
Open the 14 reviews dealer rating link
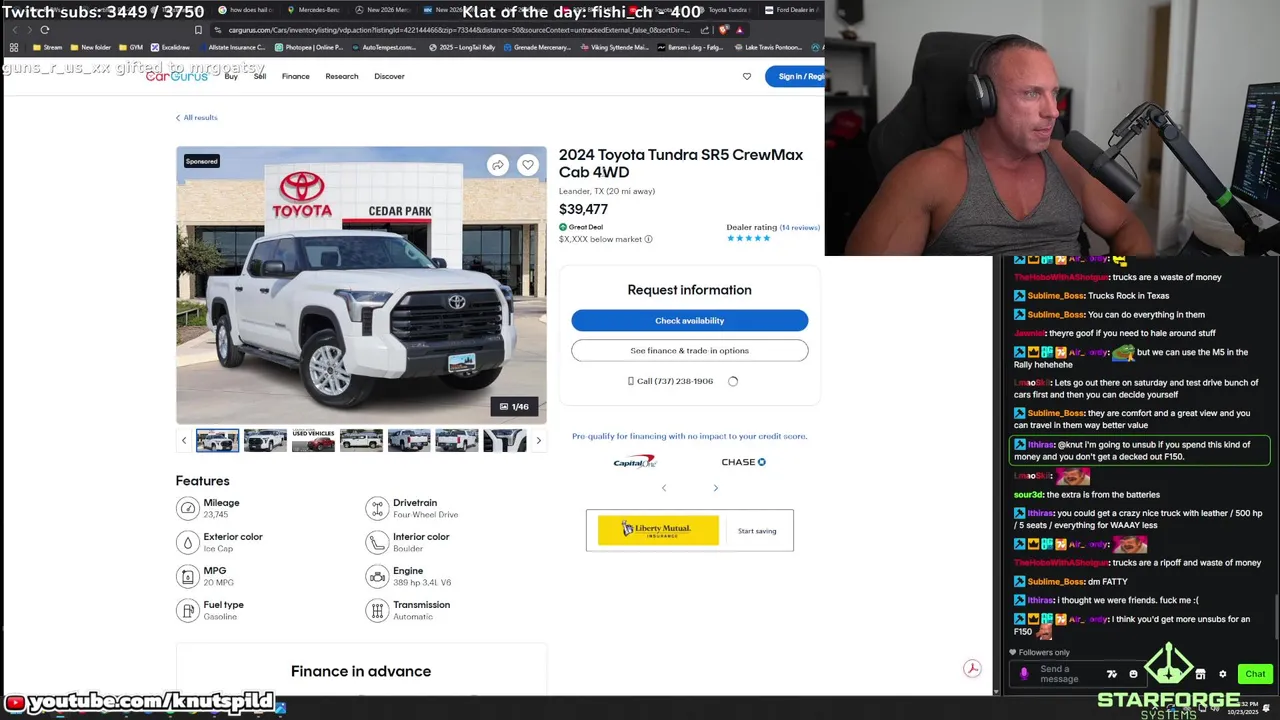[799, 227]
